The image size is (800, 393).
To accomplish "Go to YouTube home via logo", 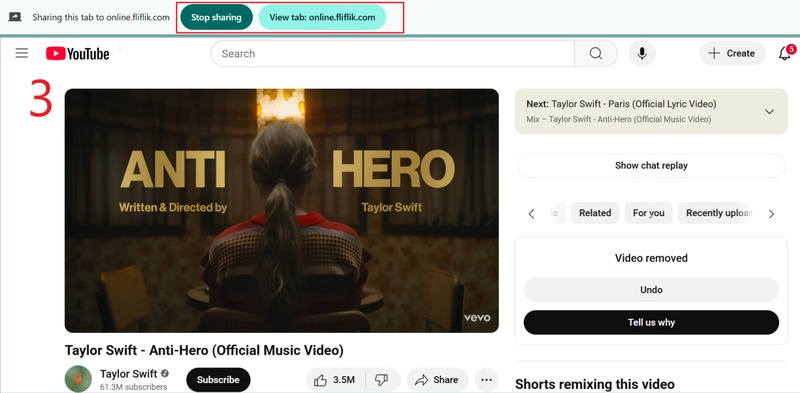I will (x=78, y=54).
